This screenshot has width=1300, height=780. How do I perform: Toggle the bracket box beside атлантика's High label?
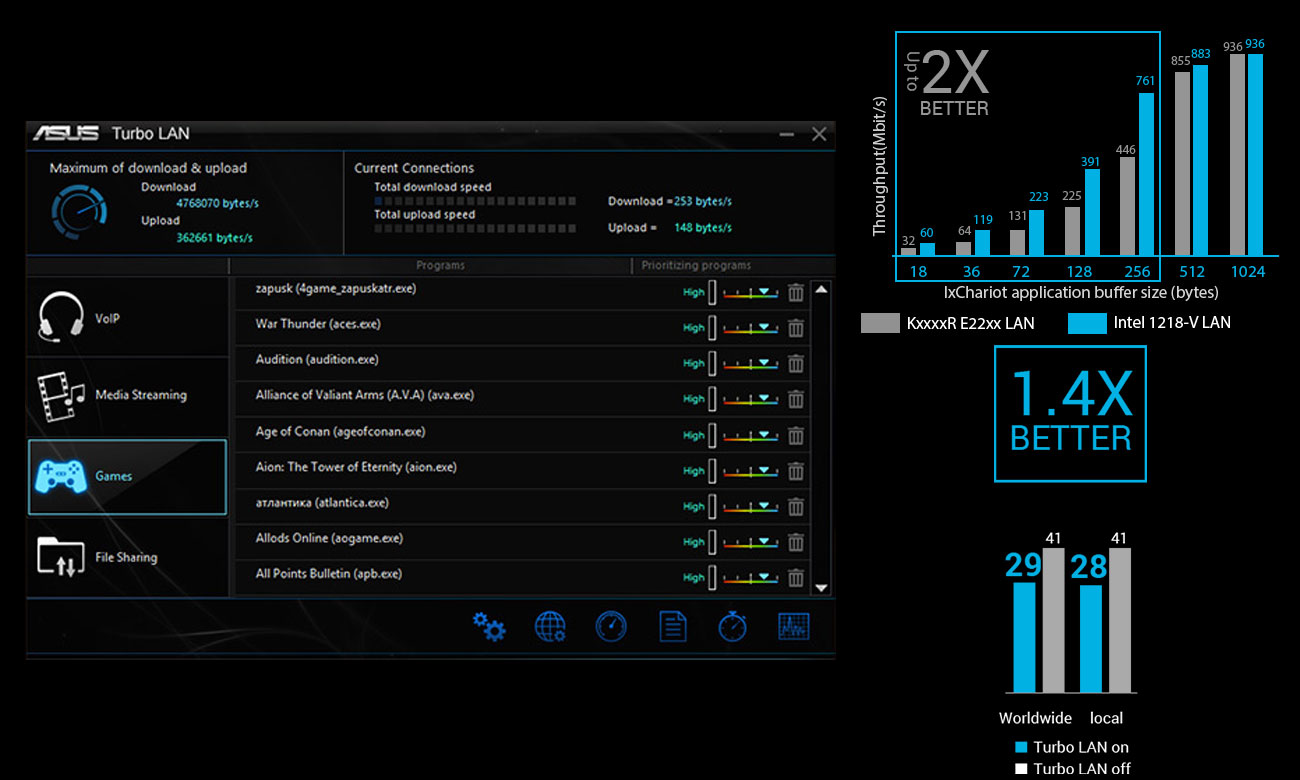(x=713, y=506)
